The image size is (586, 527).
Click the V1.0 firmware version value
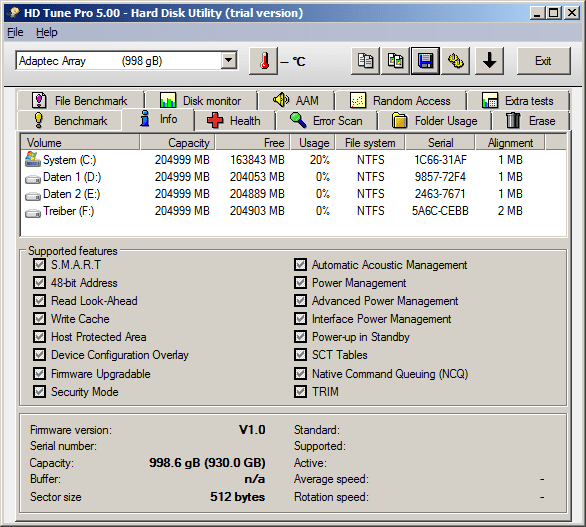(252, 430)
